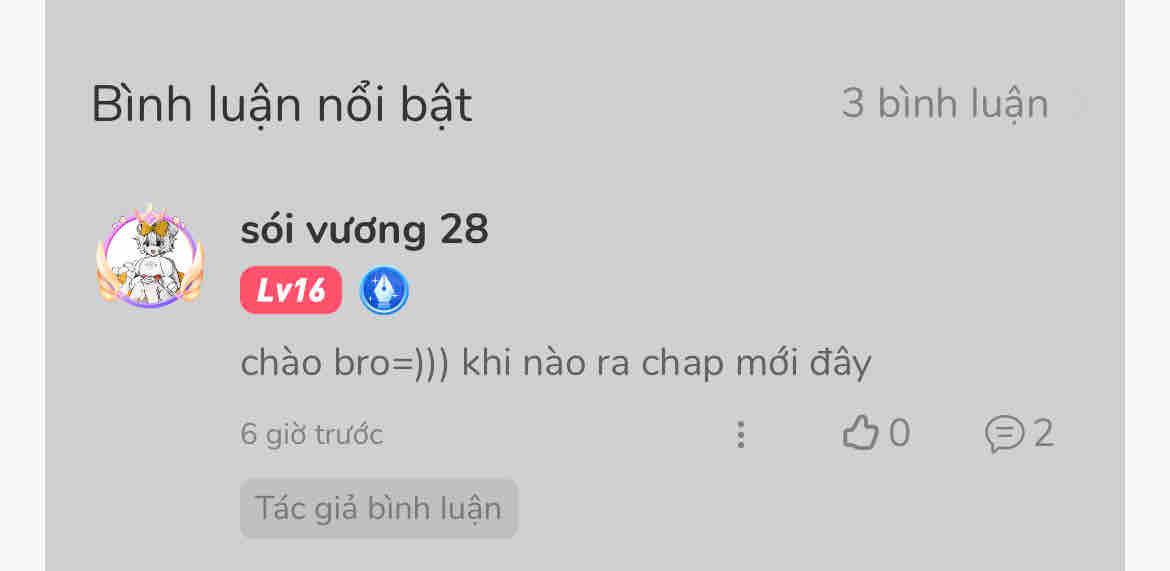
Task: Open replies via the speech bubble icon
Action: (x=1004, y=434)
